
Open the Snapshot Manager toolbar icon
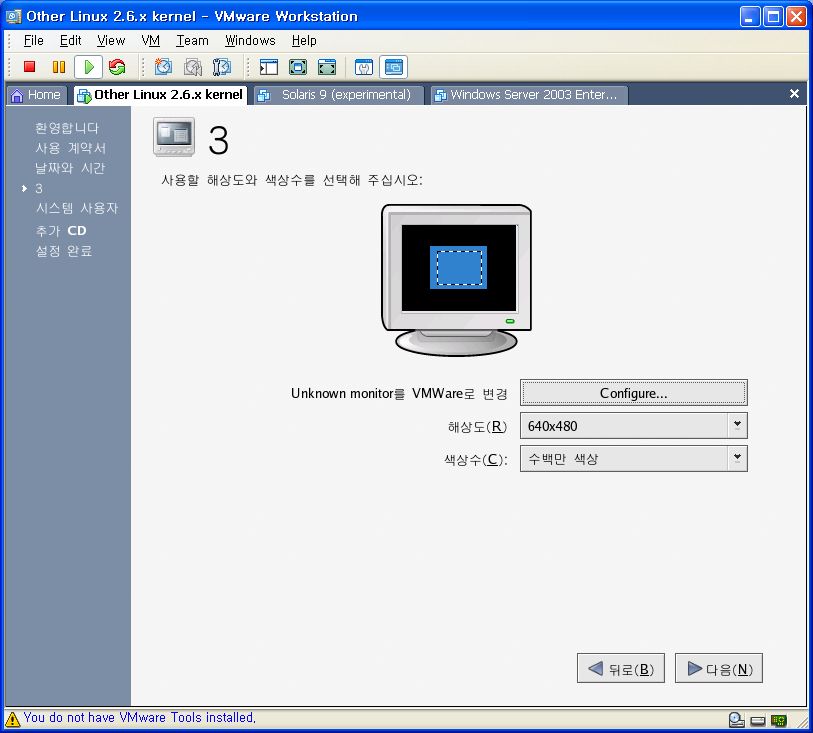[x=222, y=67]
